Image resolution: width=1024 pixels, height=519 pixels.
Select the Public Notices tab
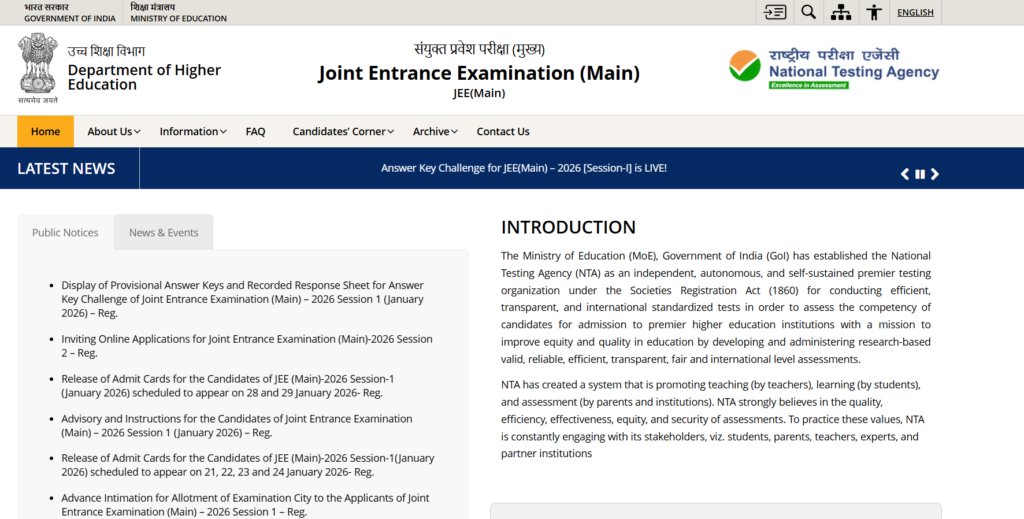(x=65, y=232)
